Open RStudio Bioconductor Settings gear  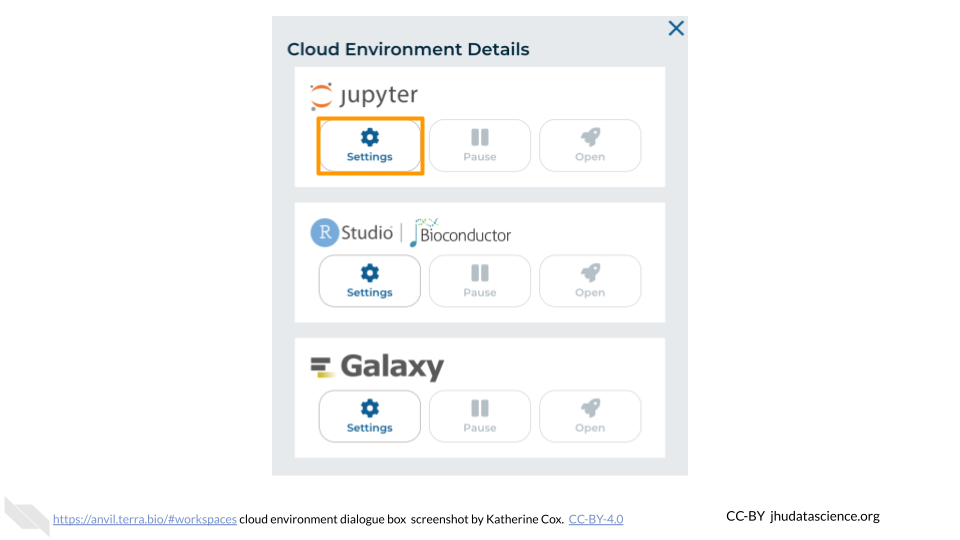click(x=370, y=281)
